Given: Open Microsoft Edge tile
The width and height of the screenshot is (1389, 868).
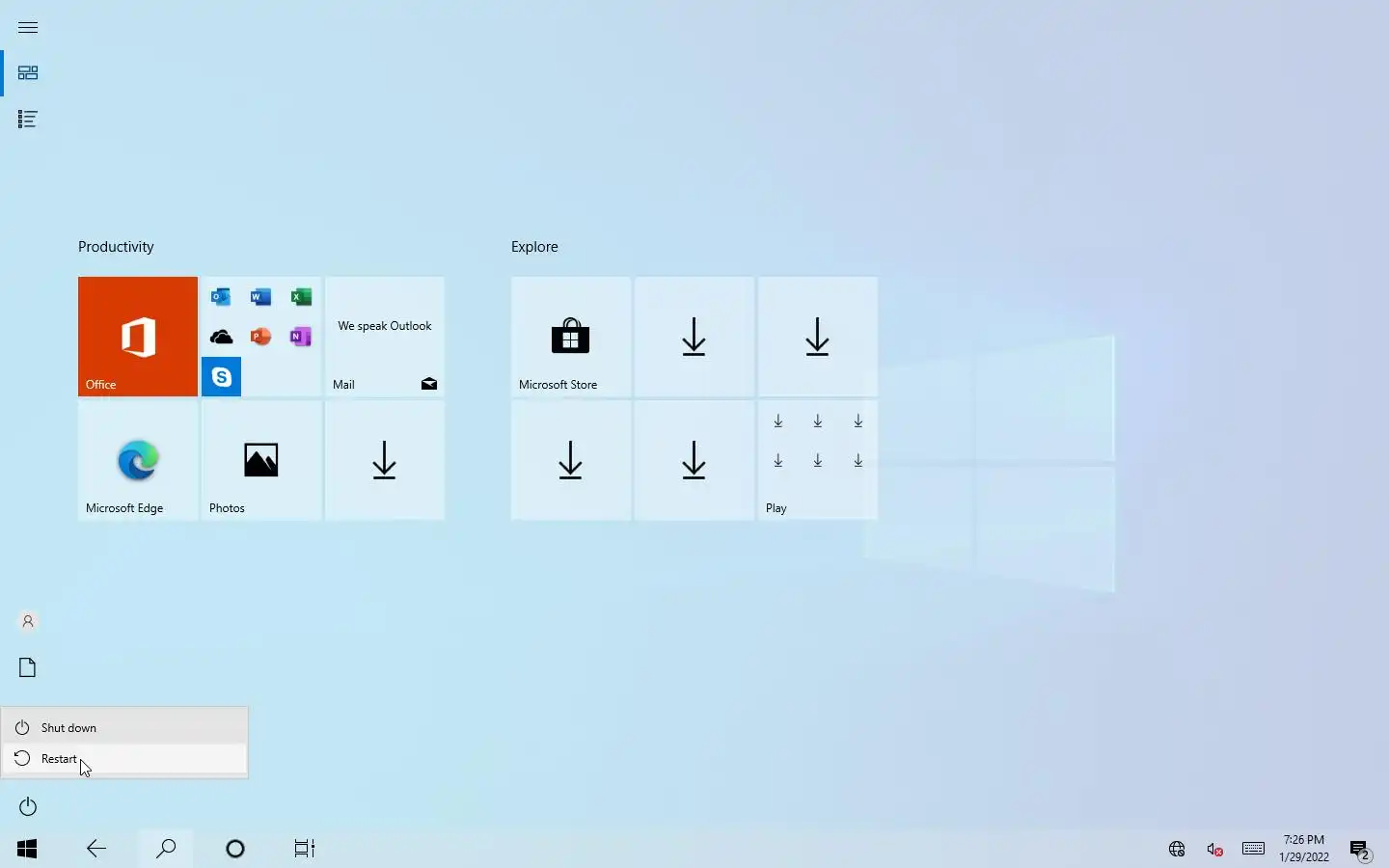Looking at the screenshot, I should point(138,460).
